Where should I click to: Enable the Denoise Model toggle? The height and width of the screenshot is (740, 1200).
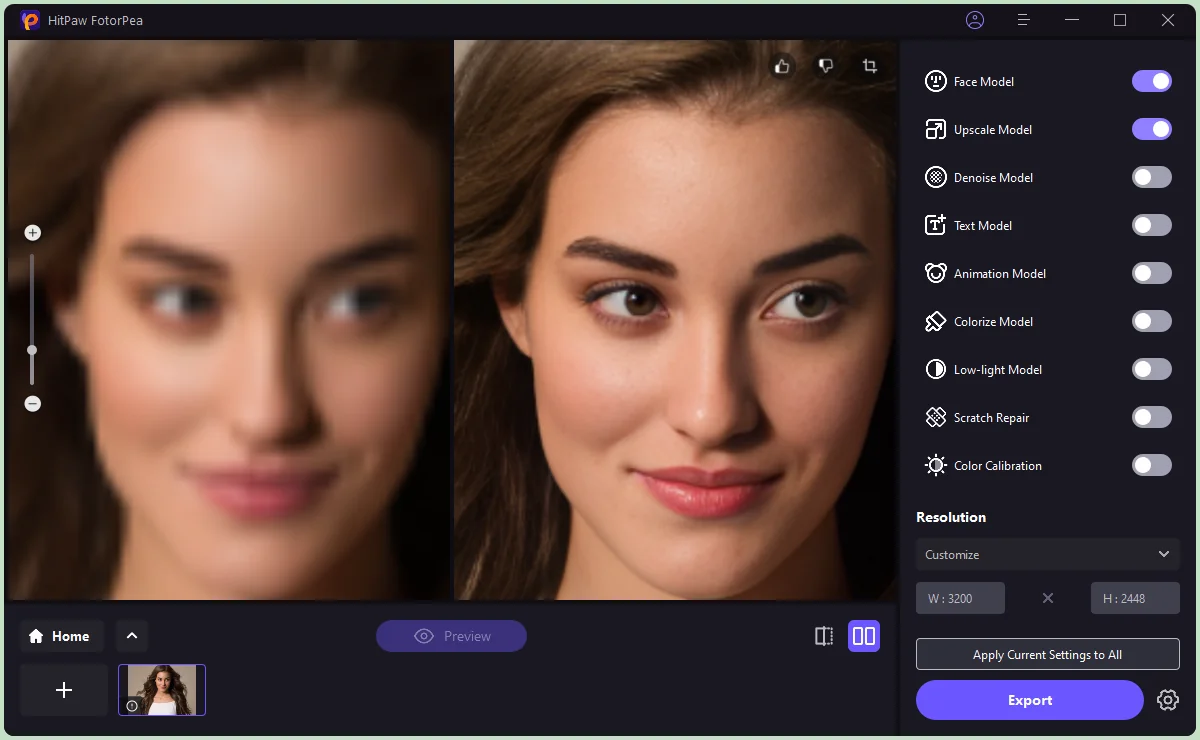click(x=1151, y=178)
